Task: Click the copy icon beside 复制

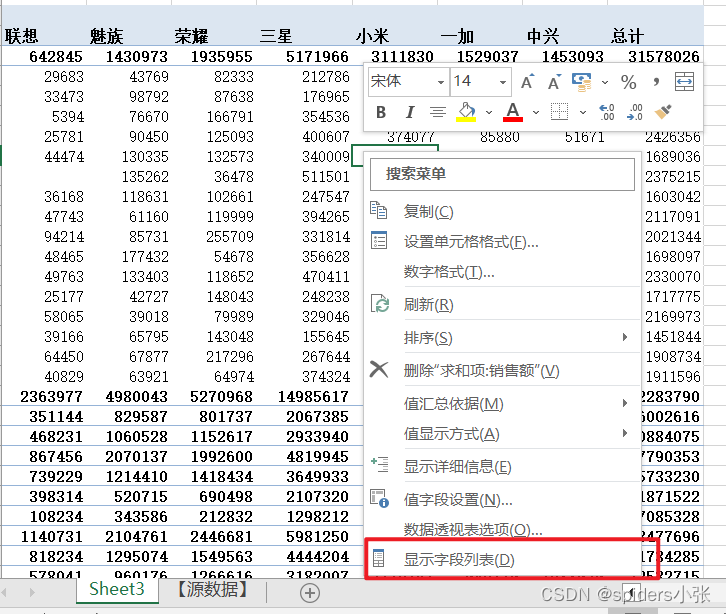Action: coord(379,210)
